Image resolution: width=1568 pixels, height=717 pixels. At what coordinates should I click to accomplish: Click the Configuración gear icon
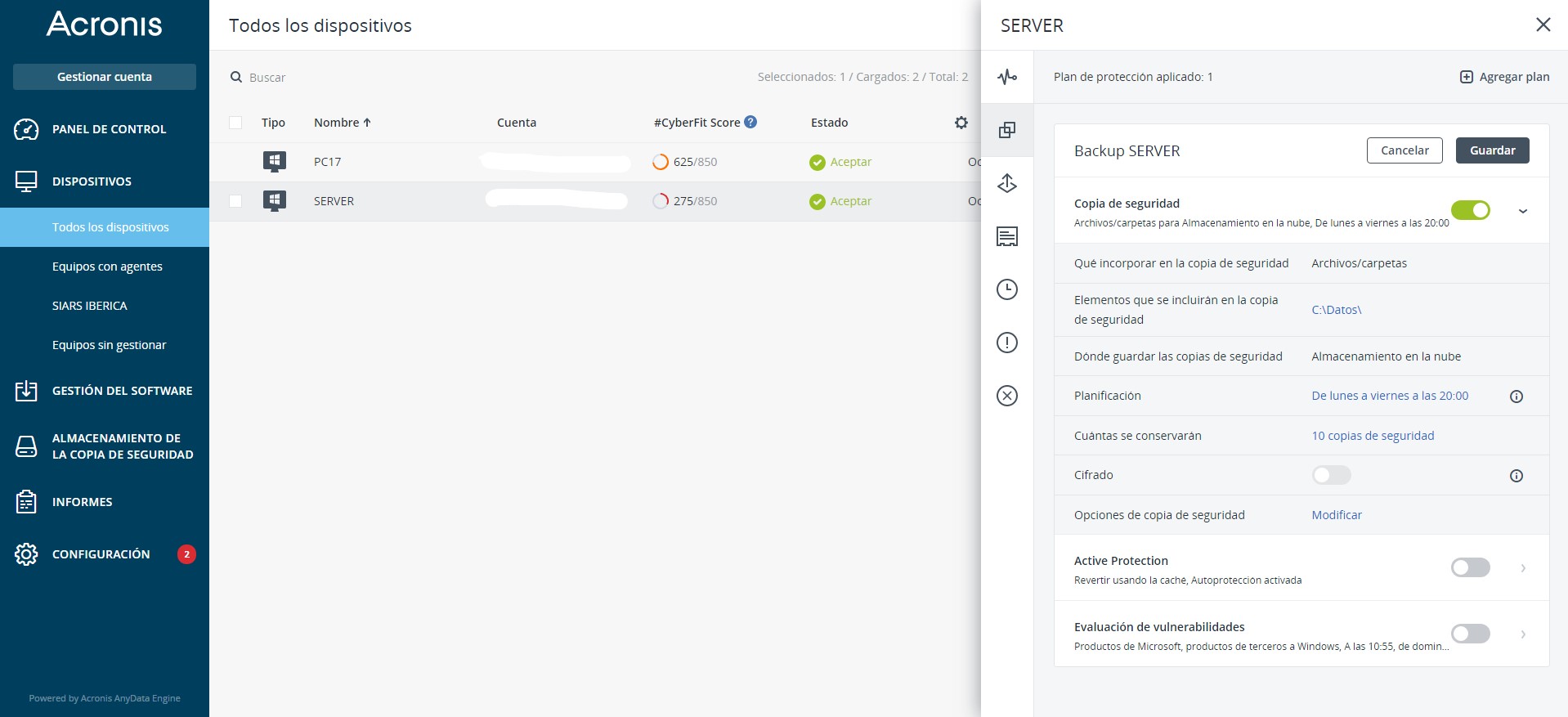[26, 554]
